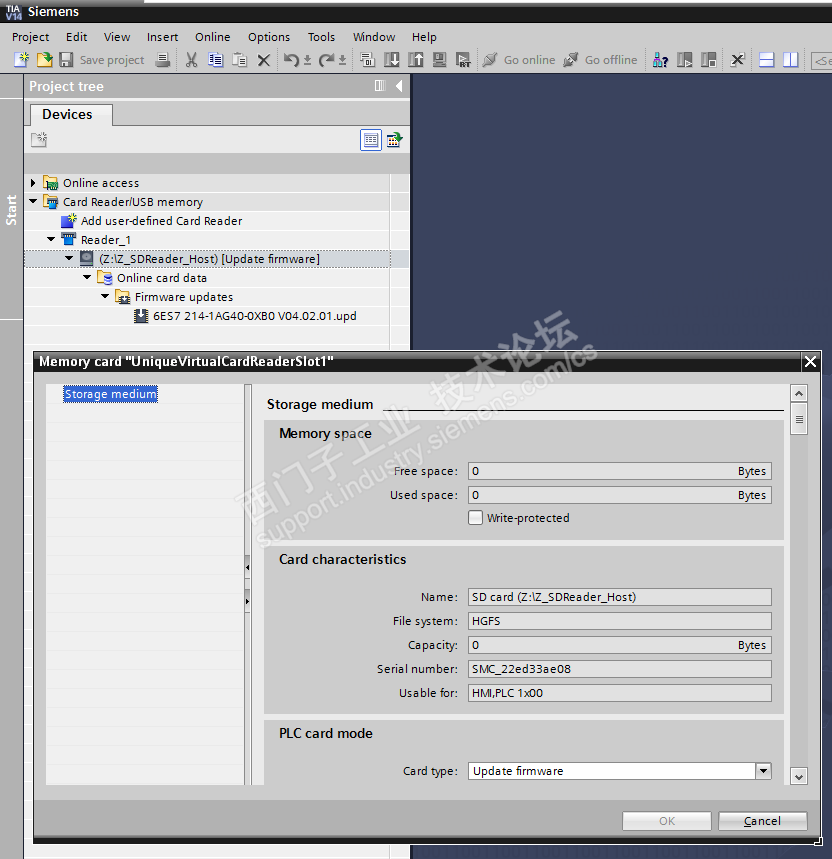This screenshot has height=859, width=832.
Task: Expand the Online access node
Action: tap(33, 182)
